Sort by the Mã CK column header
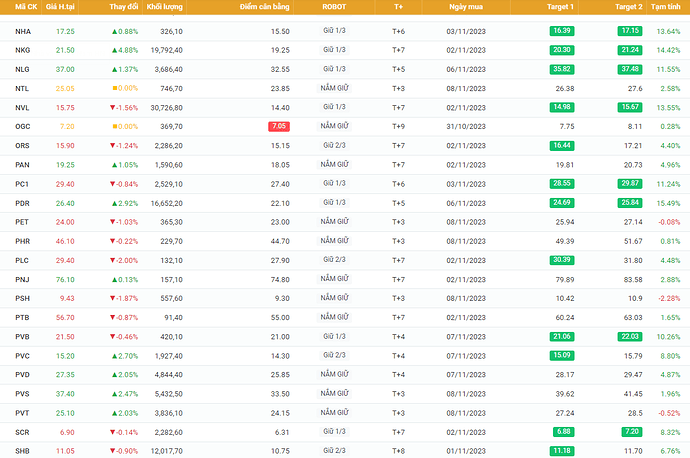Viewport: 690px width, 458px height. pyautogui.click(x=26, y=7)
